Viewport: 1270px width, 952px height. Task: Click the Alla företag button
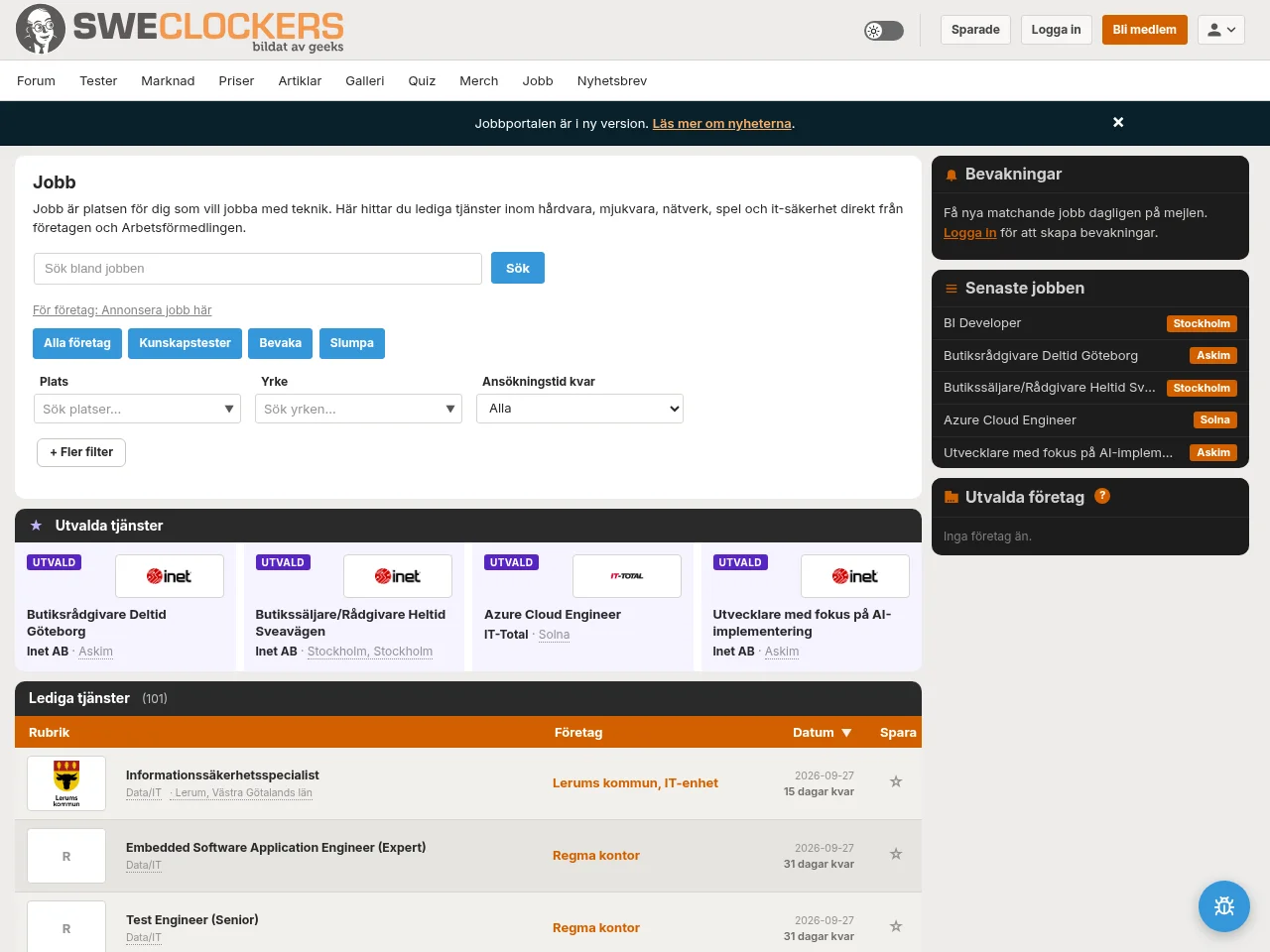pyautogui.click(x=77, y=343)
